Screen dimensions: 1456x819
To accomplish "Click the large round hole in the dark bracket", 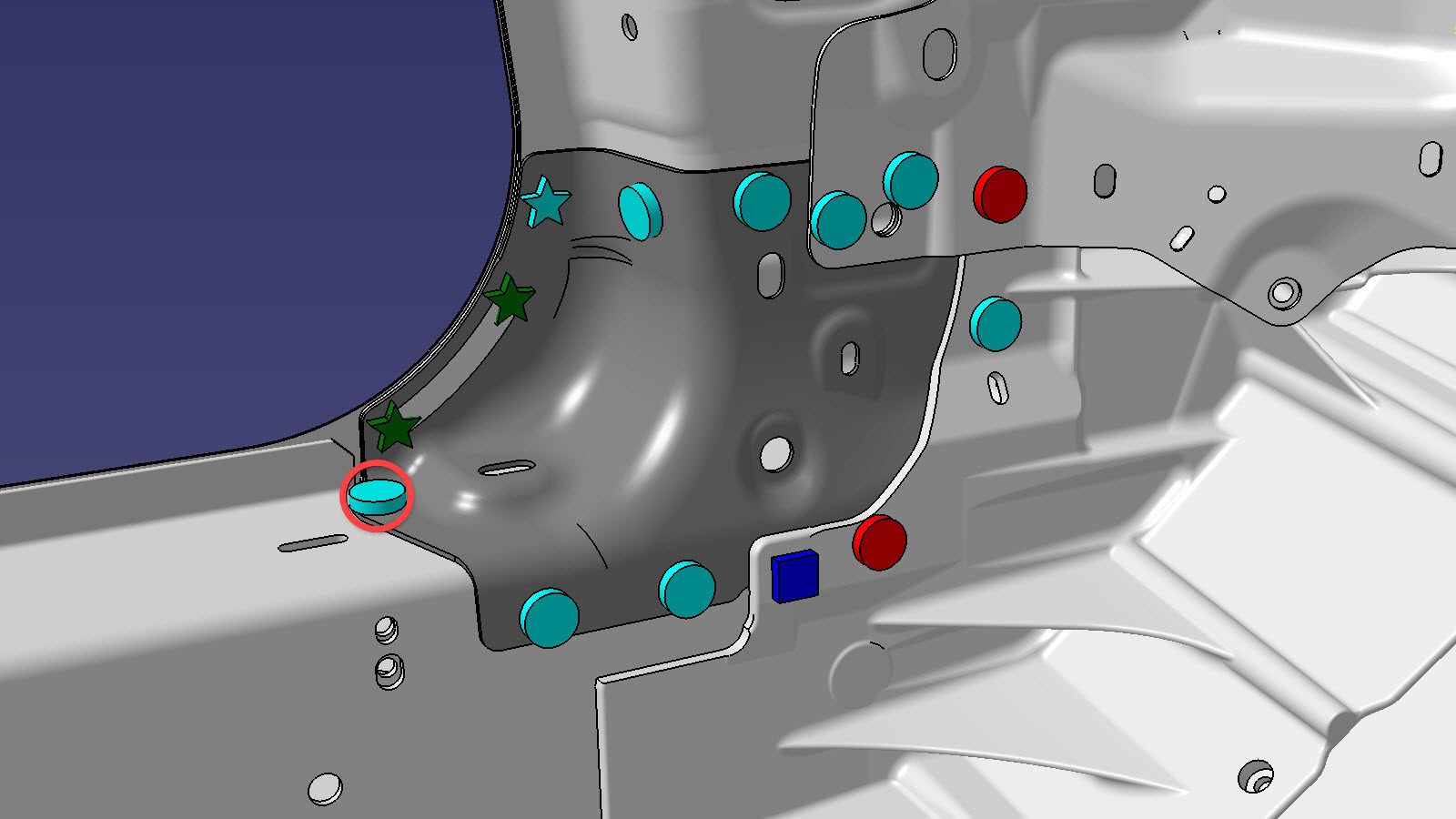I will 776,452.
